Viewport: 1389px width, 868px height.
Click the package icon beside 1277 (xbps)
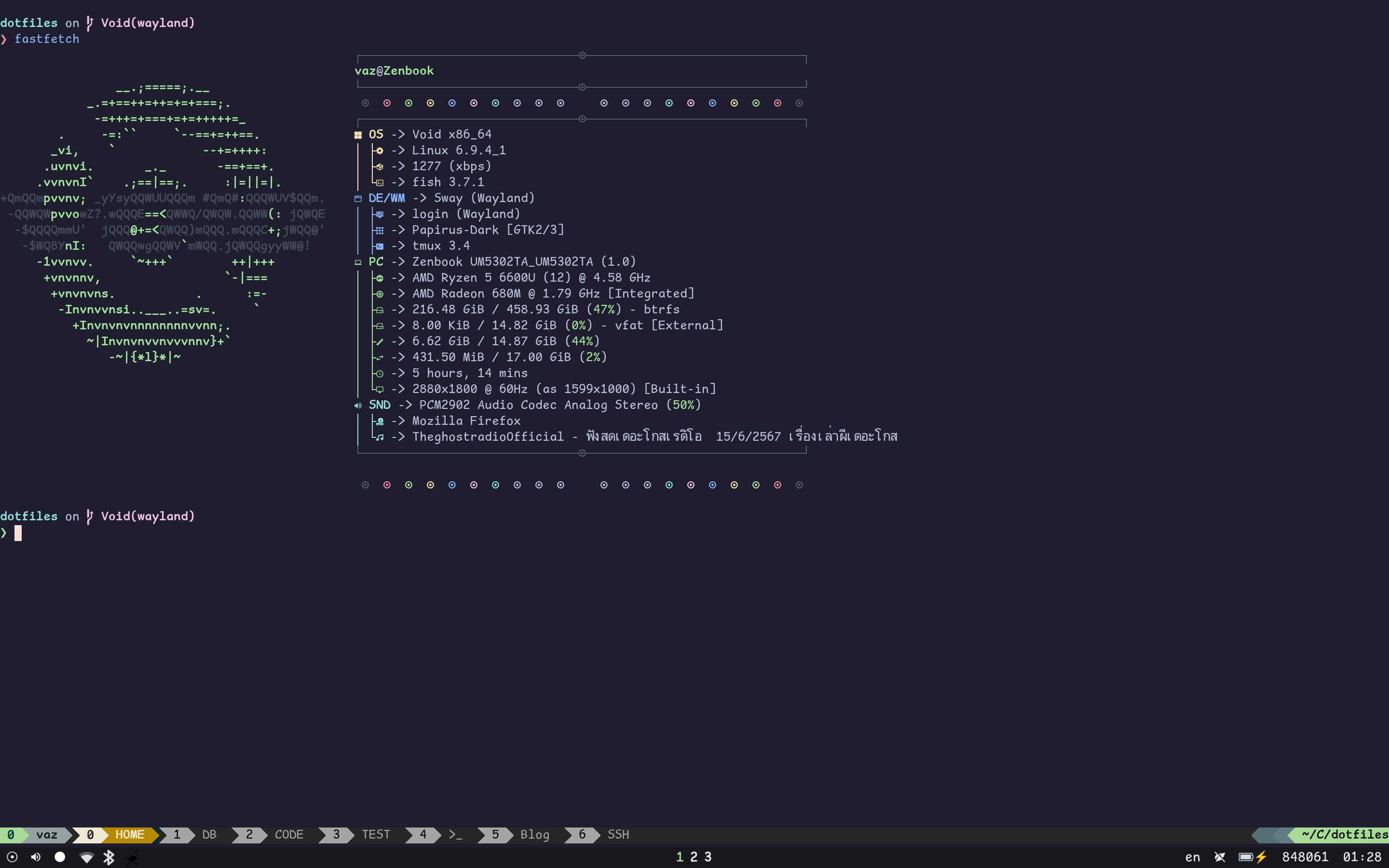click(380, 166)
